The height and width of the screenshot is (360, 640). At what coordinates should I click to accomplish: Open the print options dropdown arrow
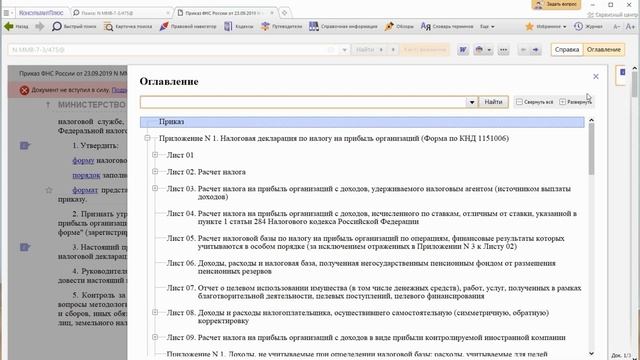[x=489, y=50]
